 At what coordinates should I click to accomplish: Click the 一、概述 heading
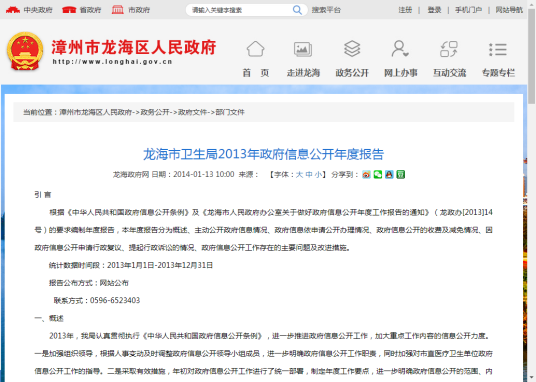49,318
